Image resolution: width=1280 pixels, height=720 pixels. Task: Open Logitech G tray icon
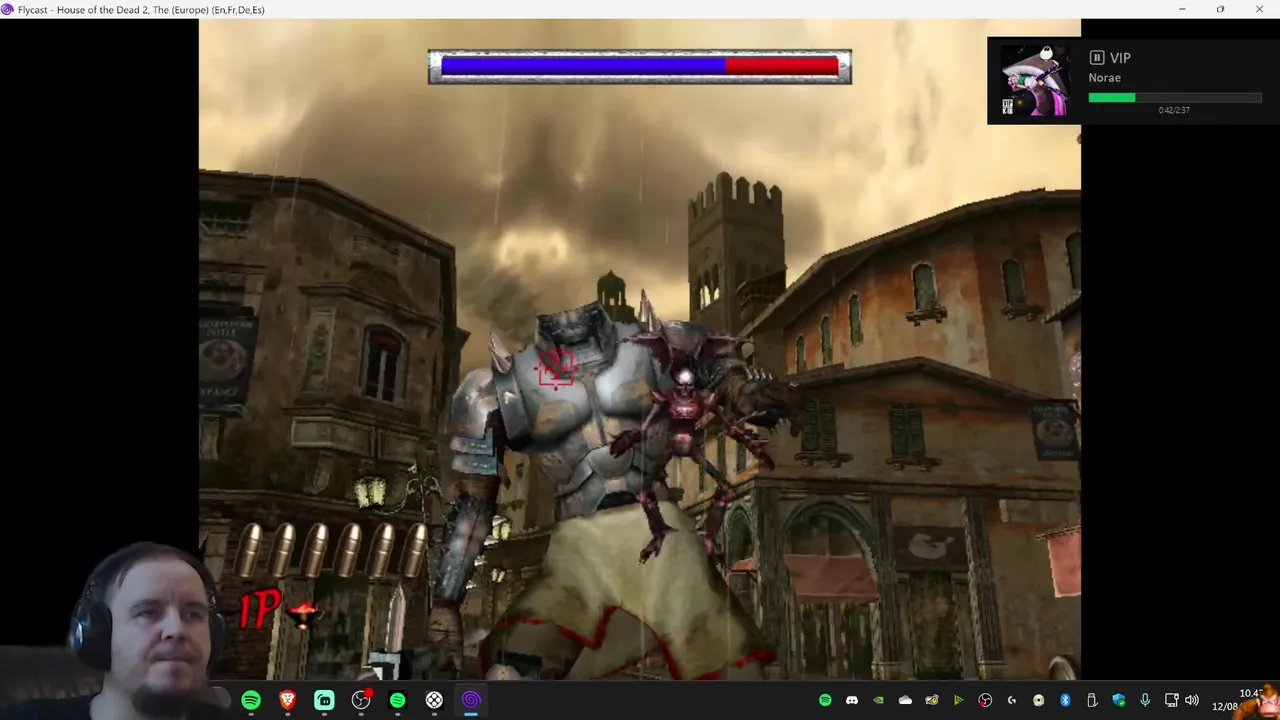pos(1012,701)
